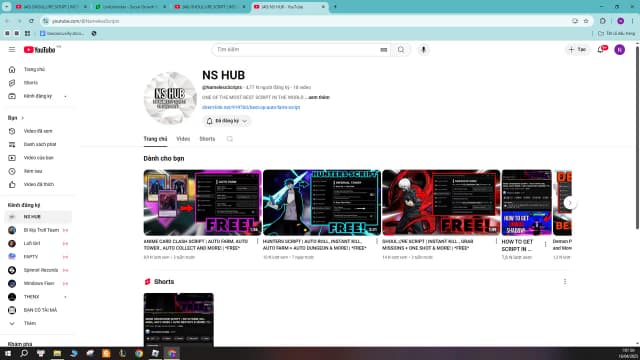Open the account avatar menu
The image size is (640, 360).
click(620, 50)
